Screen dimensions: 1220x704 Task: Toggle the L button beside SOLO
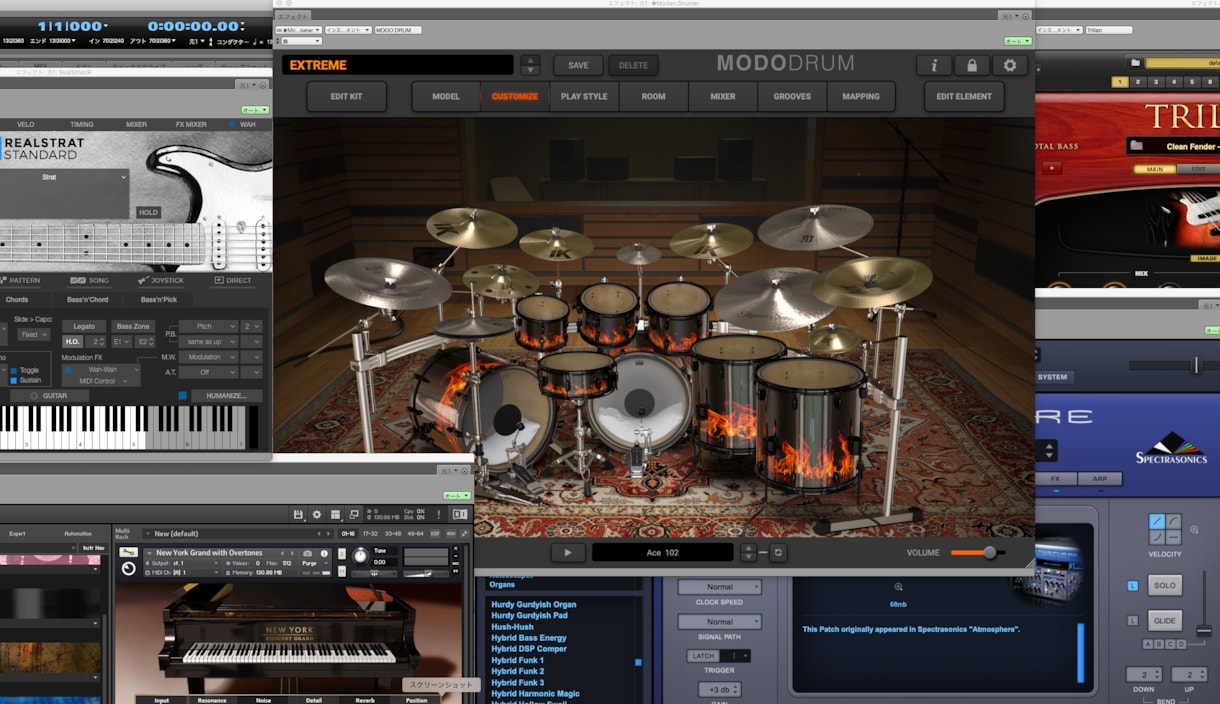coord(1133,585)
